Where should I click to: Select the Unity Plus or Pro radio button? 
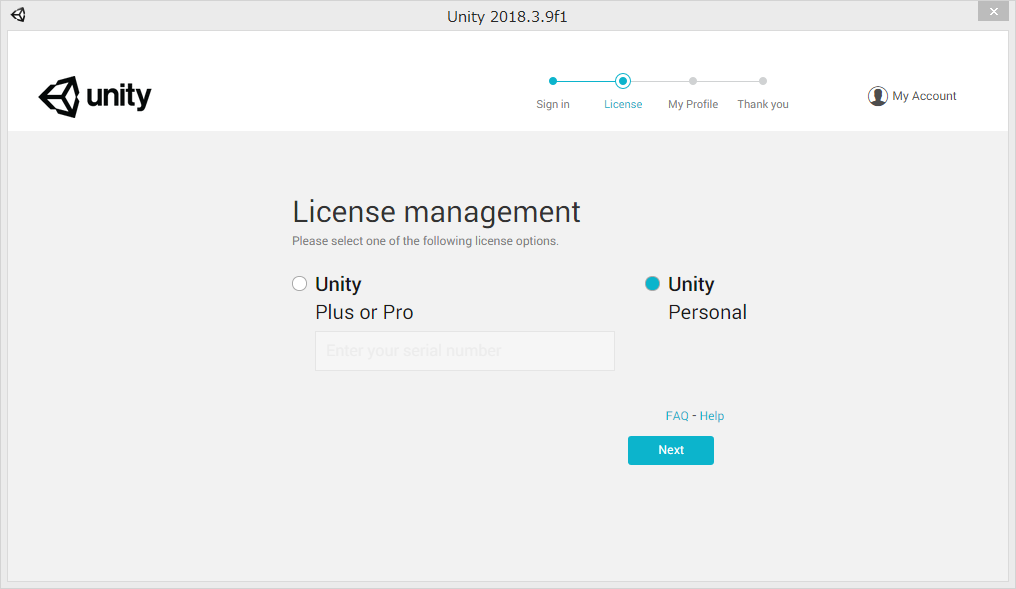pos(299,284)
